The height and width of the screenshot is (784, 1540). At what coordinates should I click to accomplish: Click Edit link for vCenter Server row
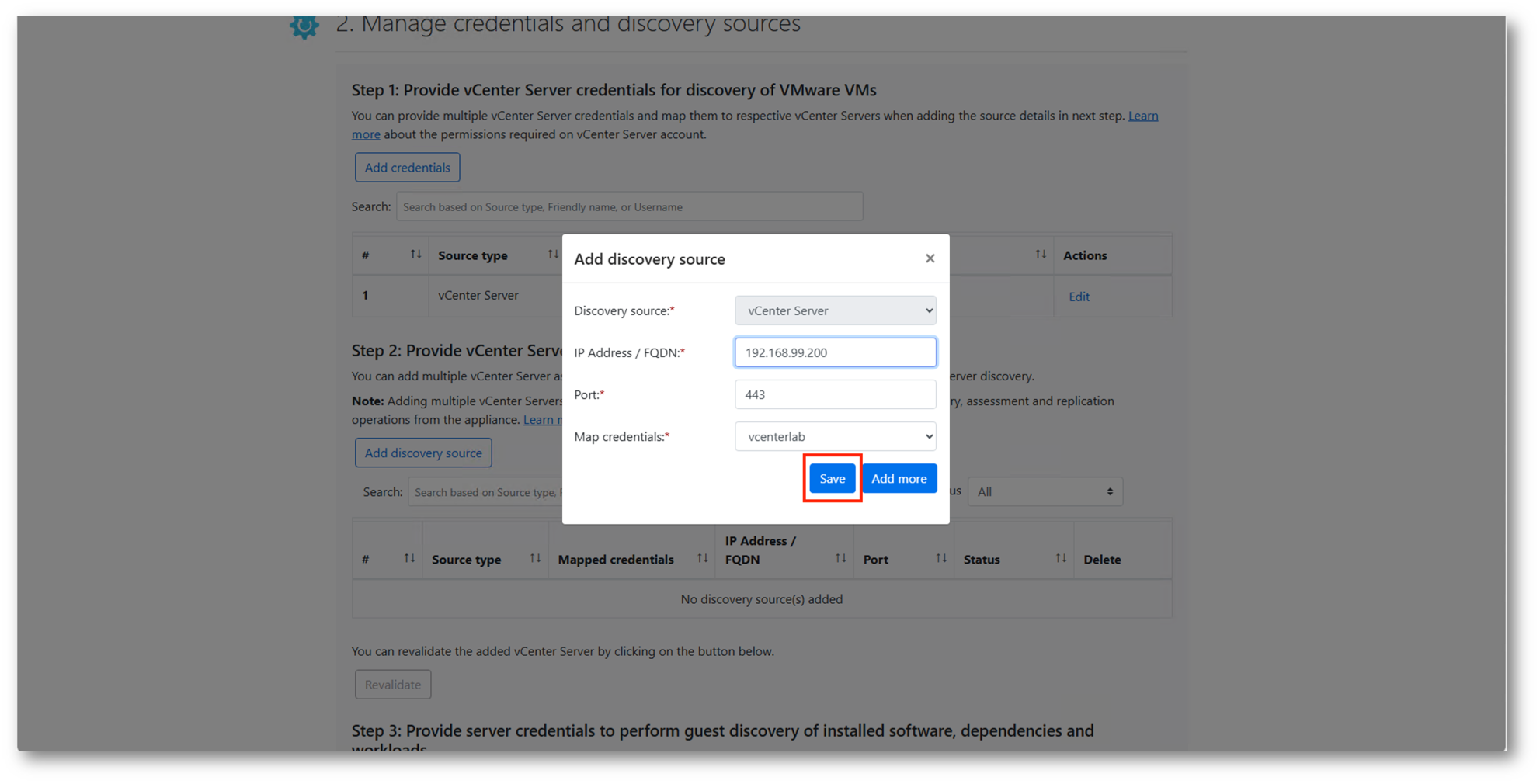pyautogui.click(x=1079, y=297)
